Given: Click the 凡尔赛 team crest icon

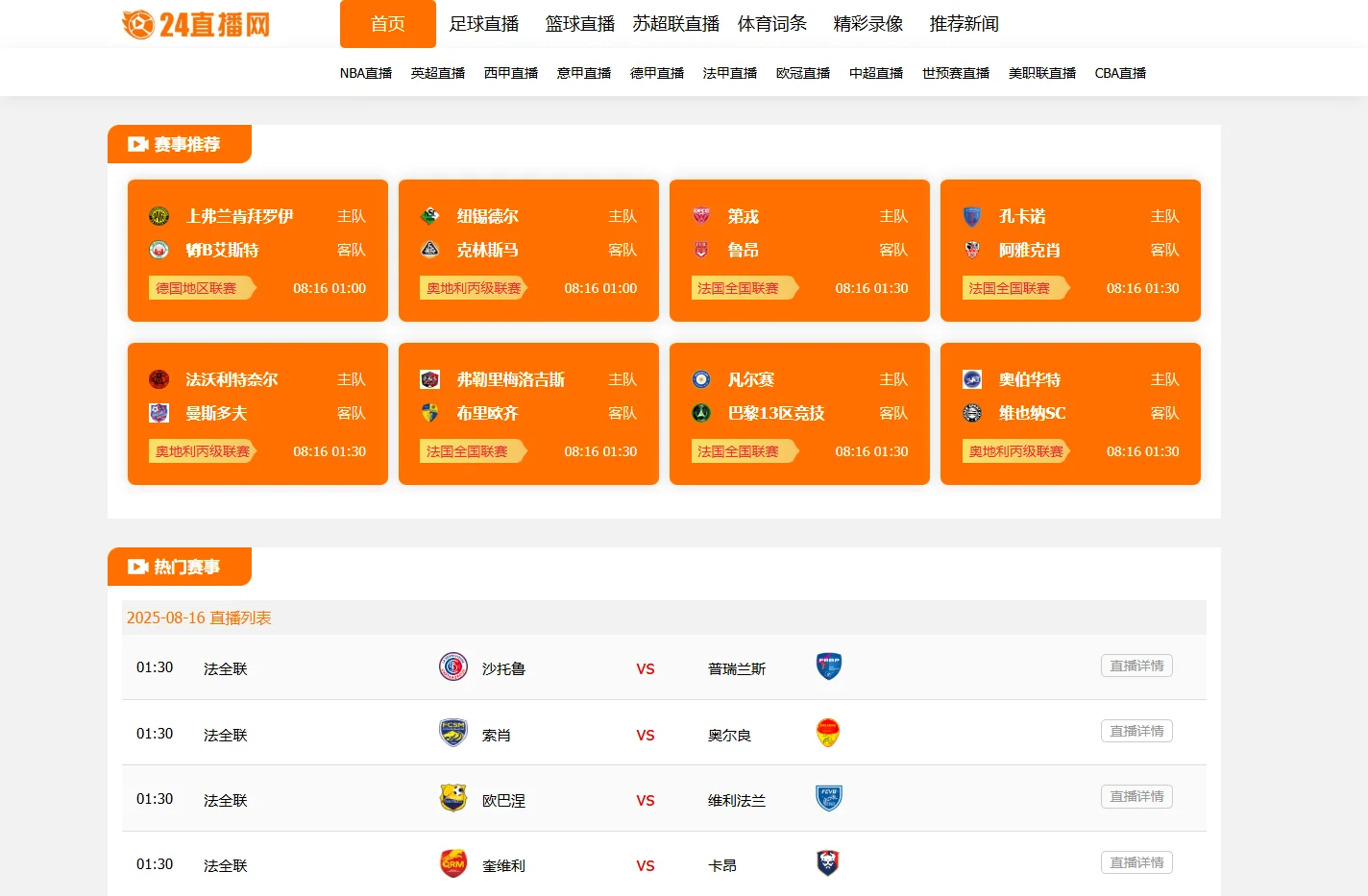Looking at the screenshot, I should click(701, 379).
